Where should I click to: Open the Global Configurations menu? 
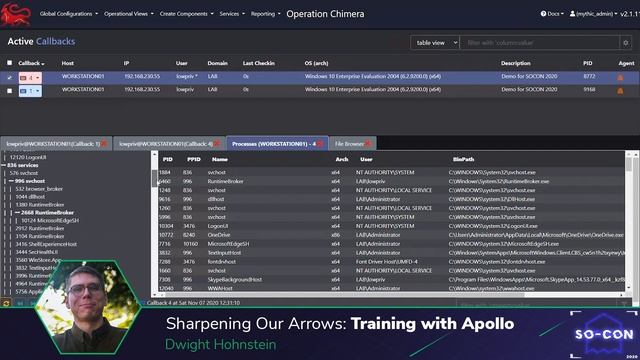click(69, 14)
